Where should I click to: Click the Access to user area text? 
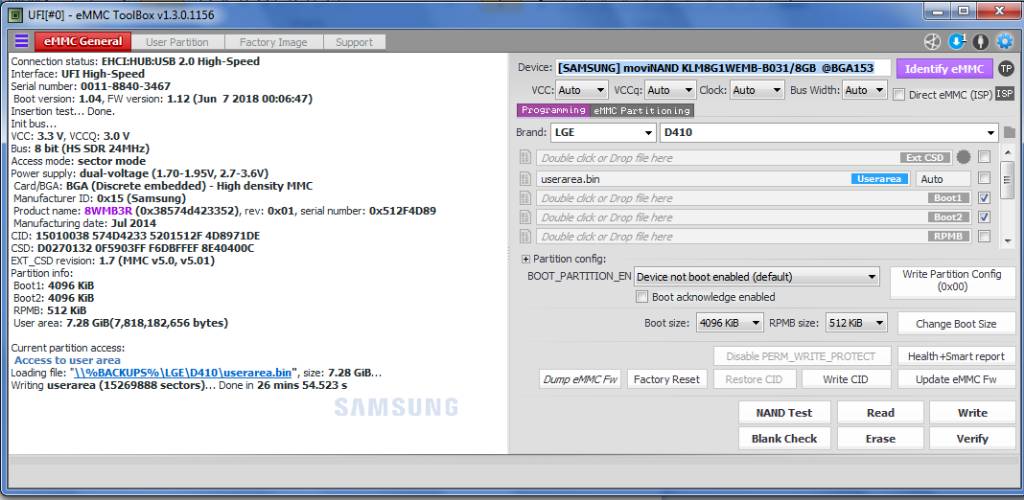[67, 360]
